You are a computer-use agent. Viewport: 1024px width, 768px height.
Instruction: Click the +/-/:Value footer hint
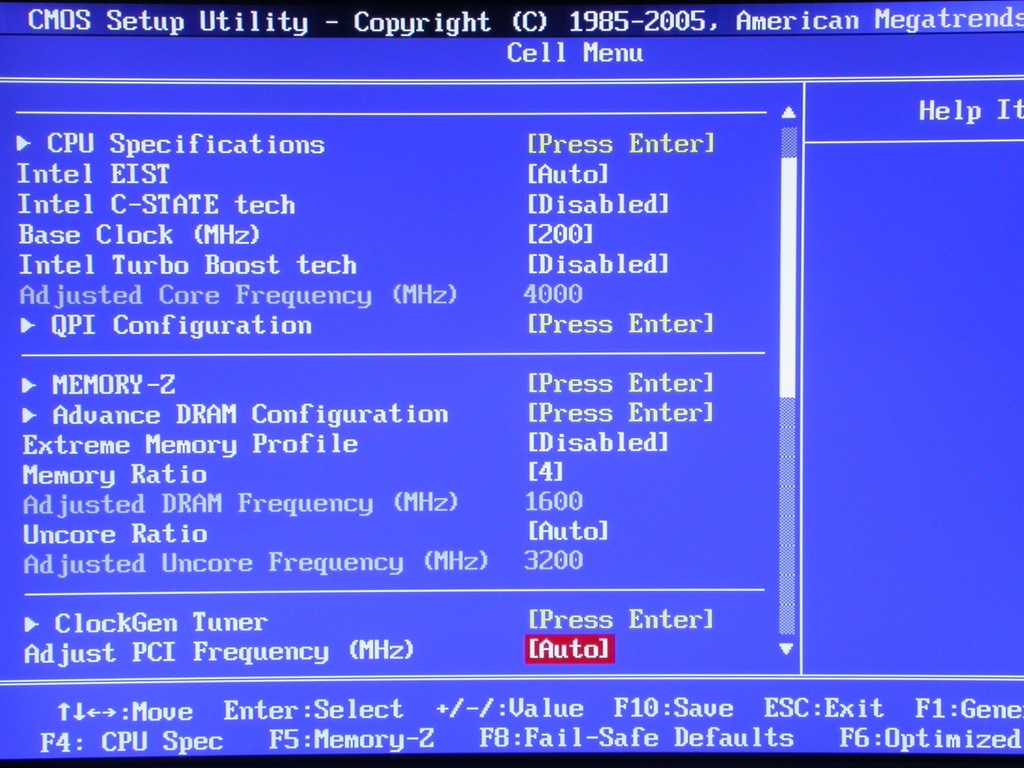[x=509, y=709]
